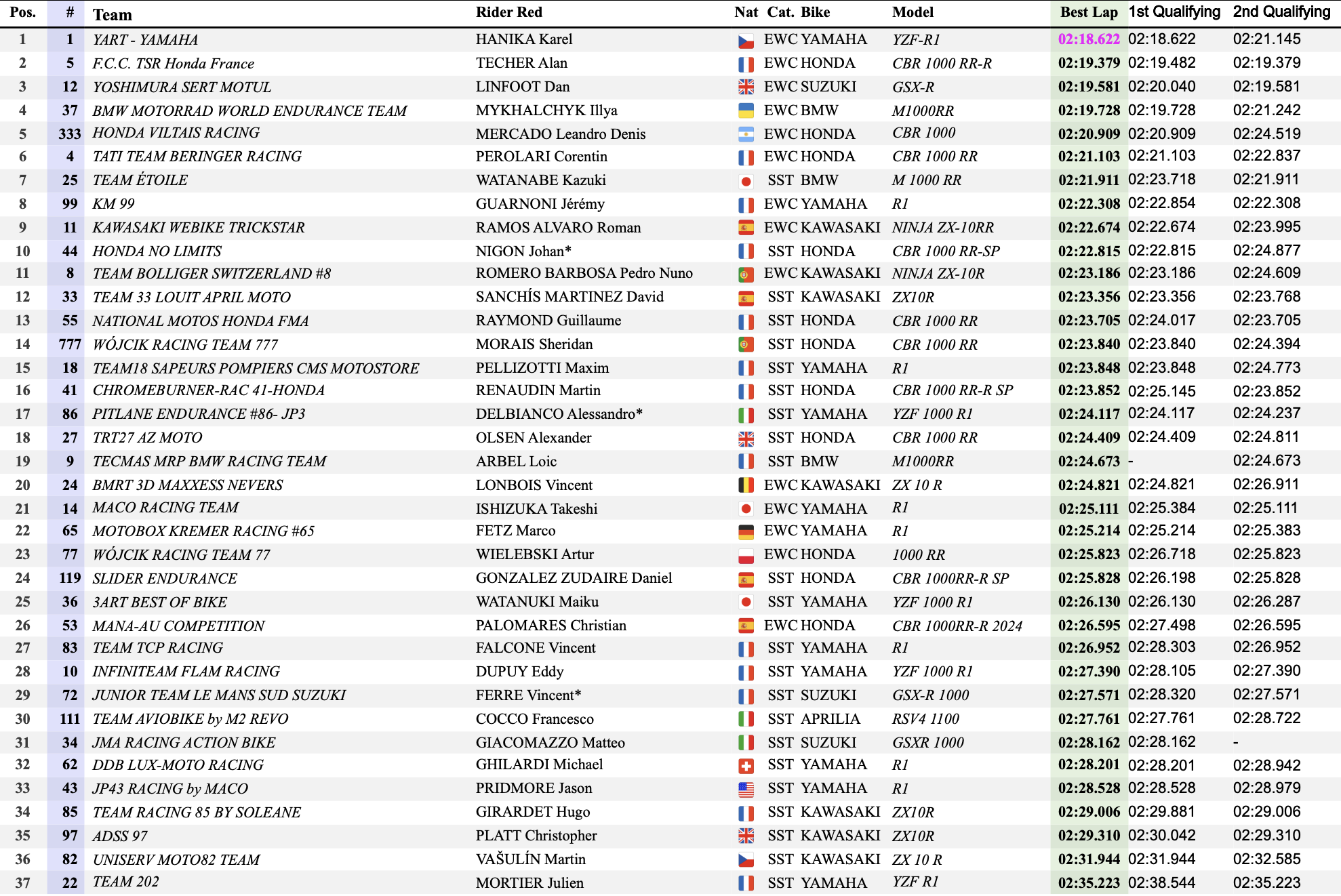The width and height of the screenshot is (1341, 896).
Task: Click the Team column header
Action: pos(113,14)
